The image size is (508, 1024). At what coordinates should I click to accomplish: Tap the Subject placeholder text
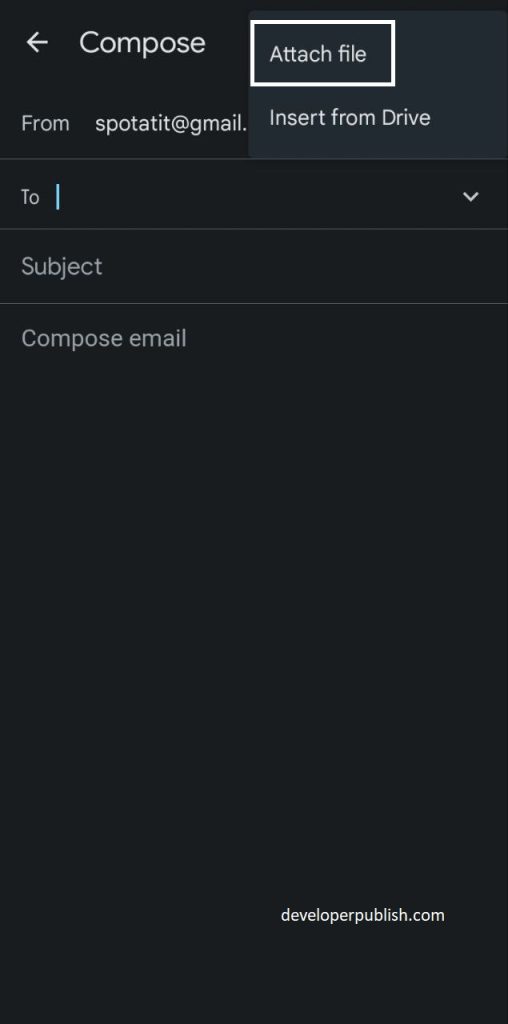62,266
